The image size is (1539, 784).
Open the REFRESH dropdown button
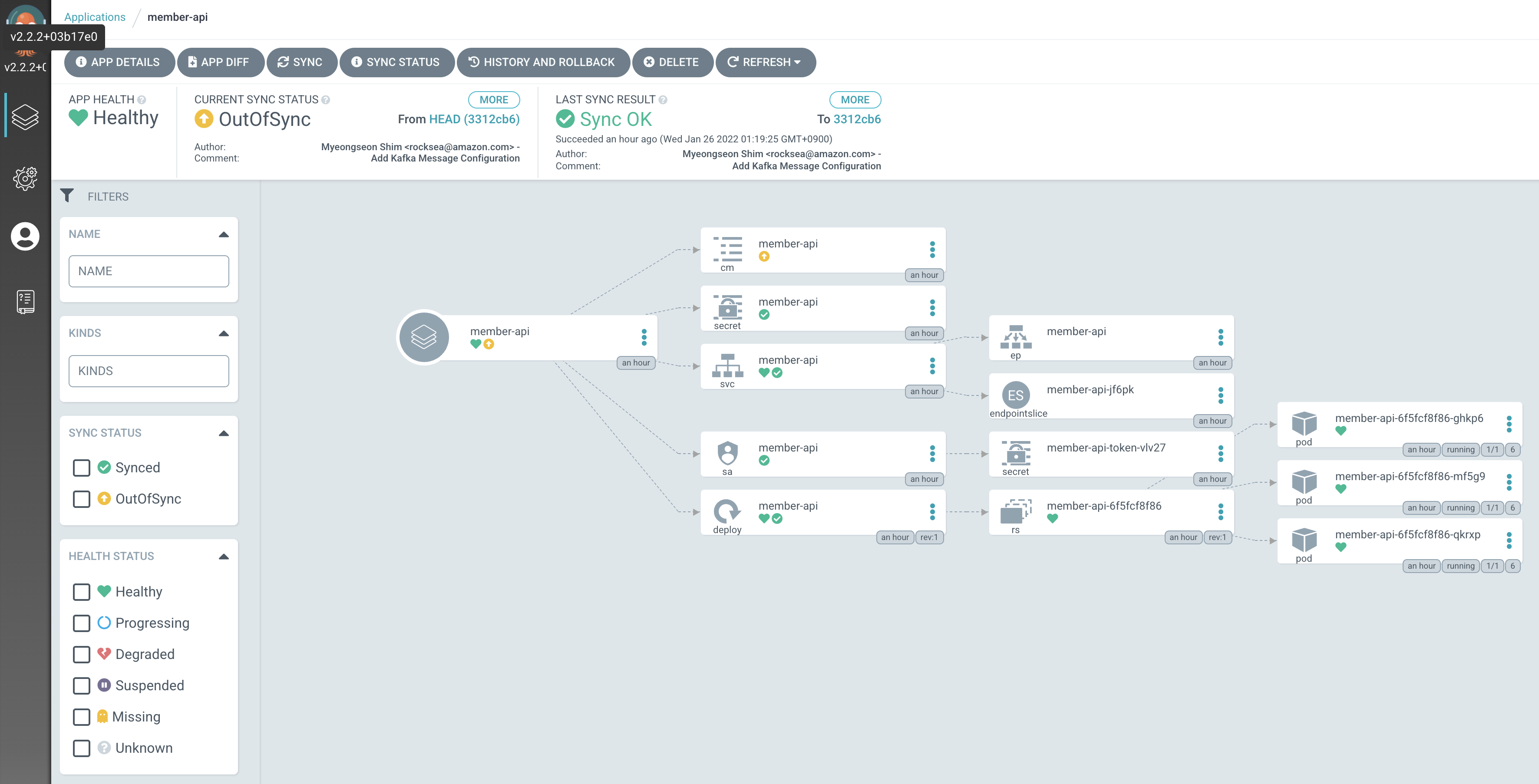765,62
